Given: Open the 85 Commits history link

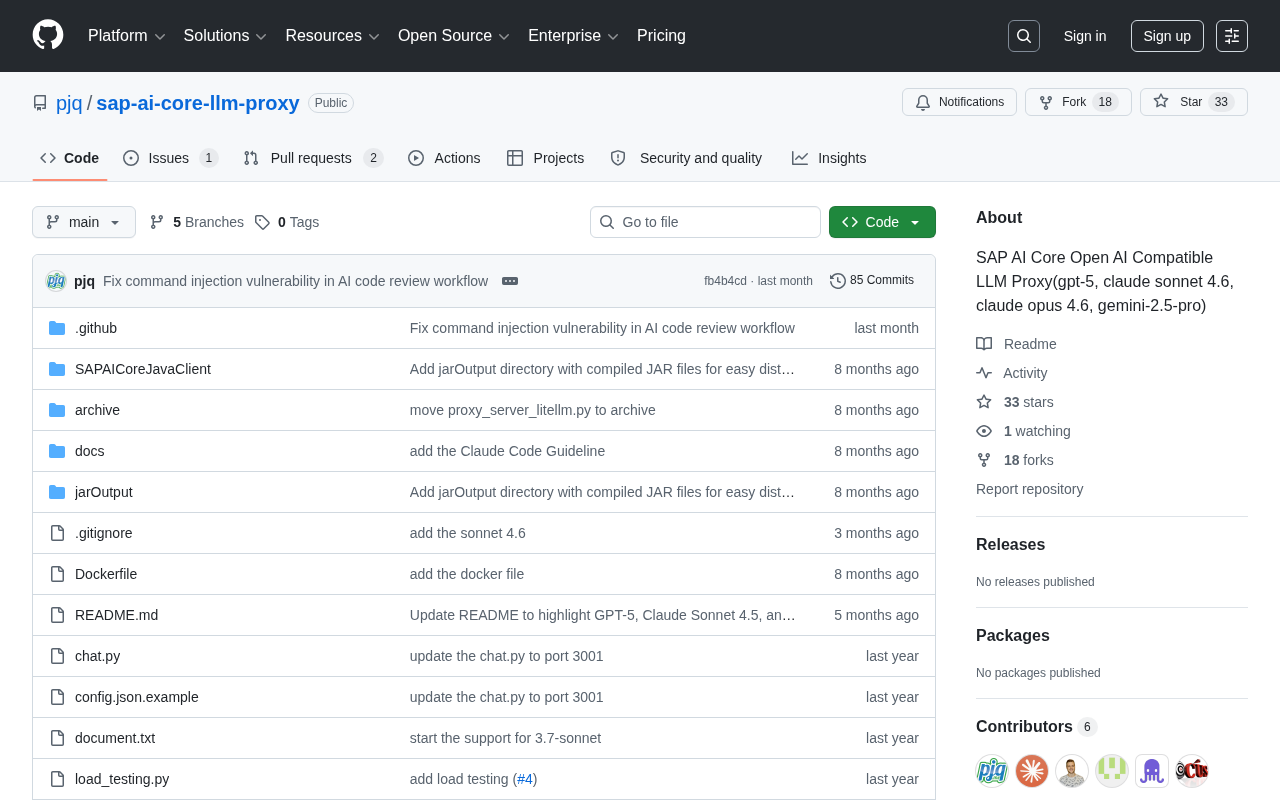Looking at the screenshot, I should pos(872,281).
